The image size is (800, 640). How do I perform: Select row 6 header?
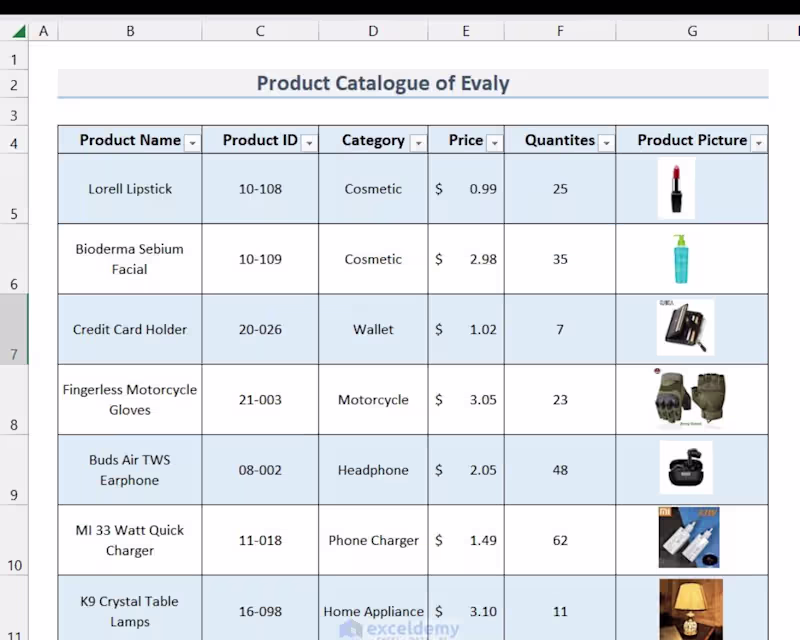pos(14,259)
